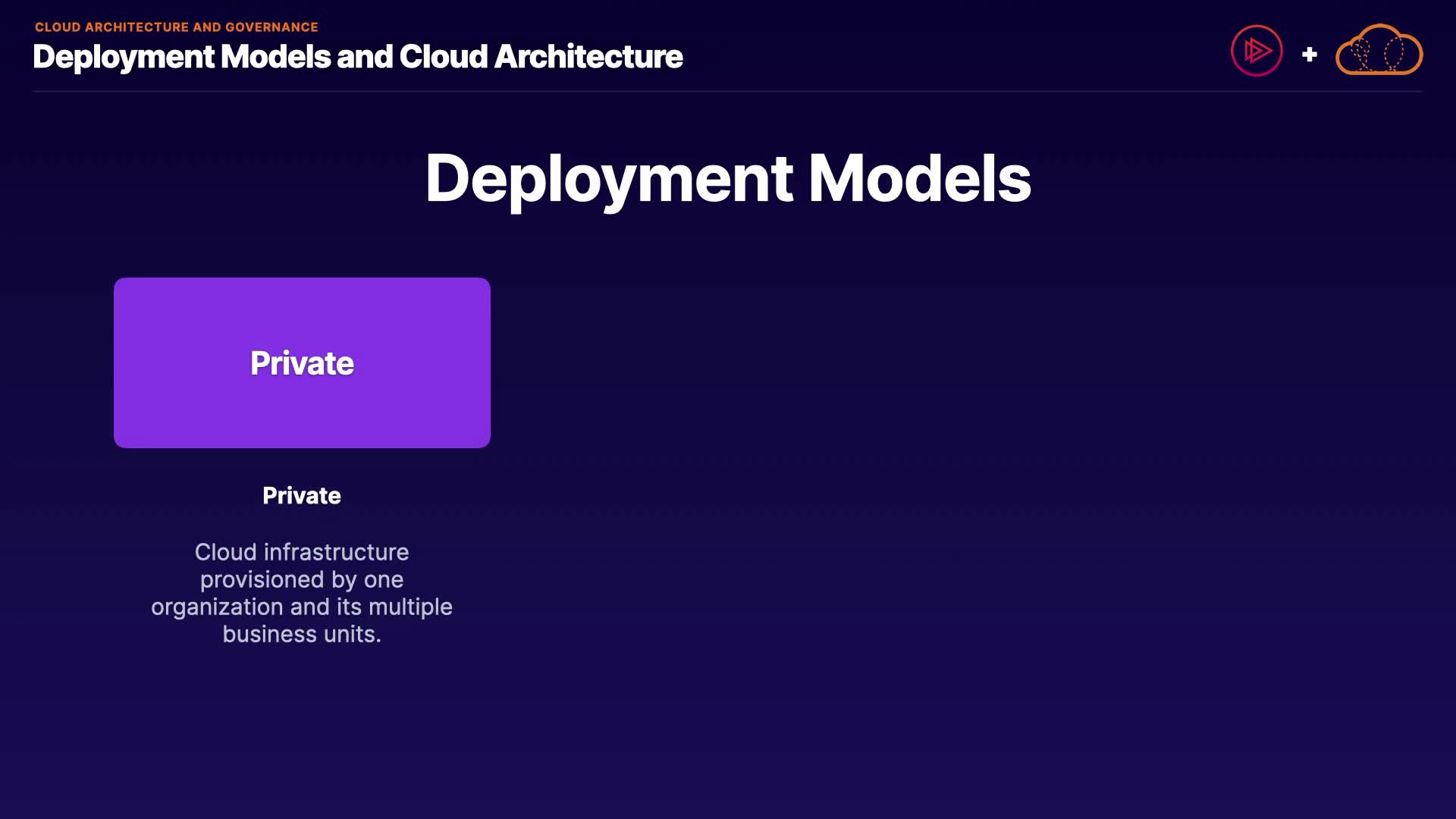Click the 'provisioned by one' text line
The width and height of the screenshot is (1456, 819).
click(302, 579)
